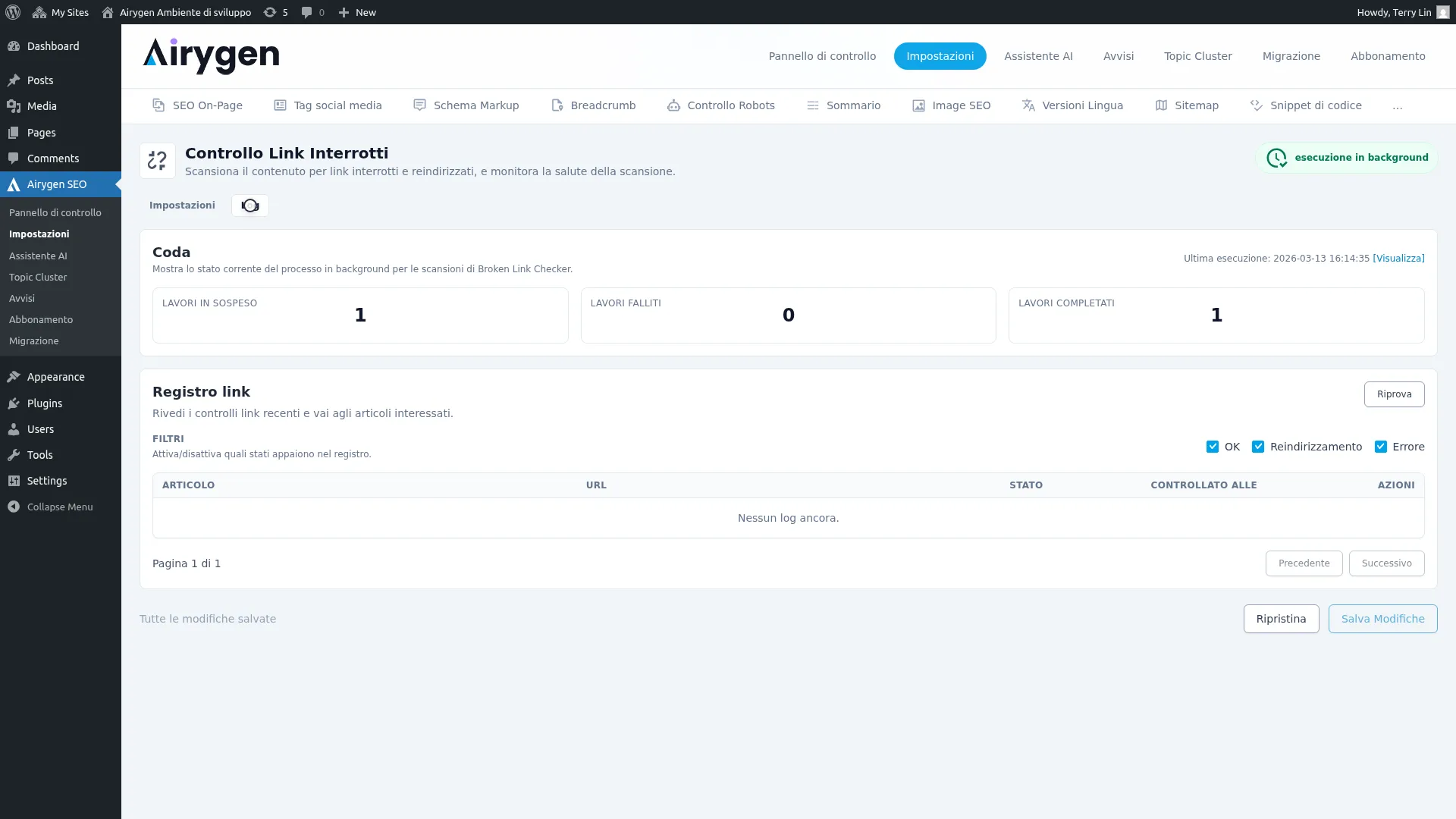
Task: Select the Impostazioni sub-tab
Action: (182, 206)
